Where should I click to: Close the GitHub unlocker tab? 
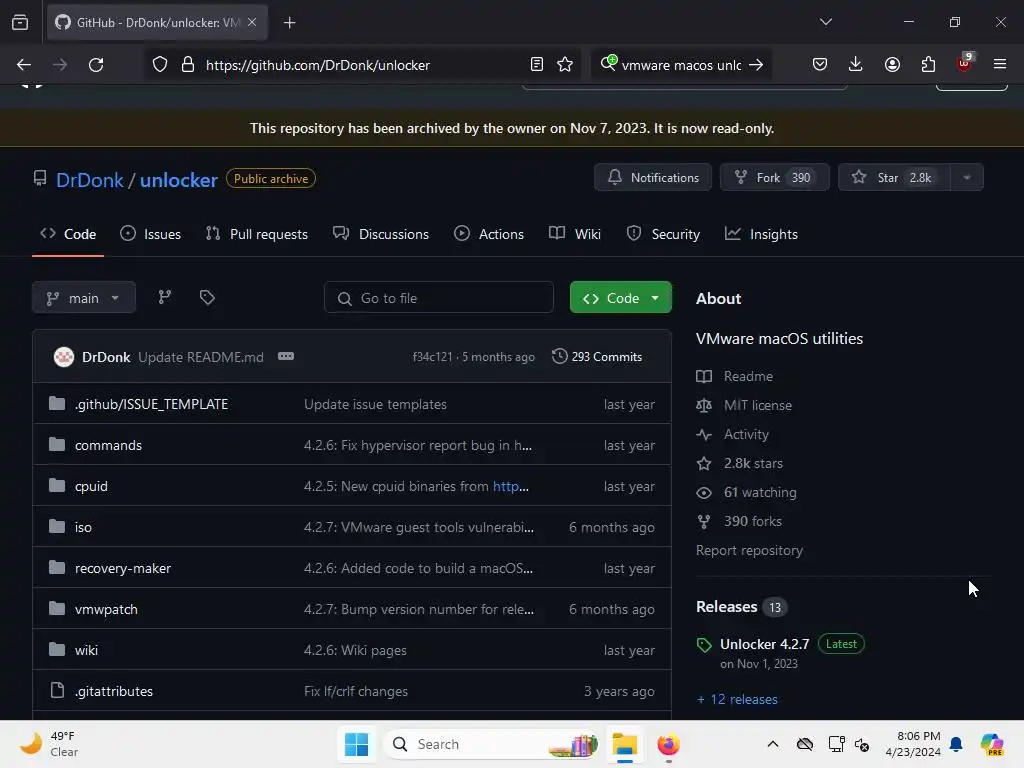point(252,22)
